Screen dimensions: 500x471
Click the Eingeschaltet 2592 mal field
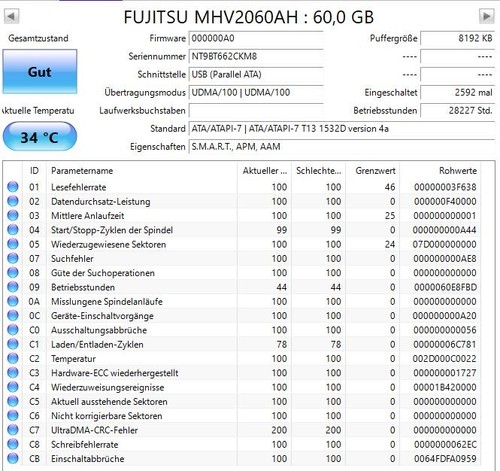coord(457,92)
